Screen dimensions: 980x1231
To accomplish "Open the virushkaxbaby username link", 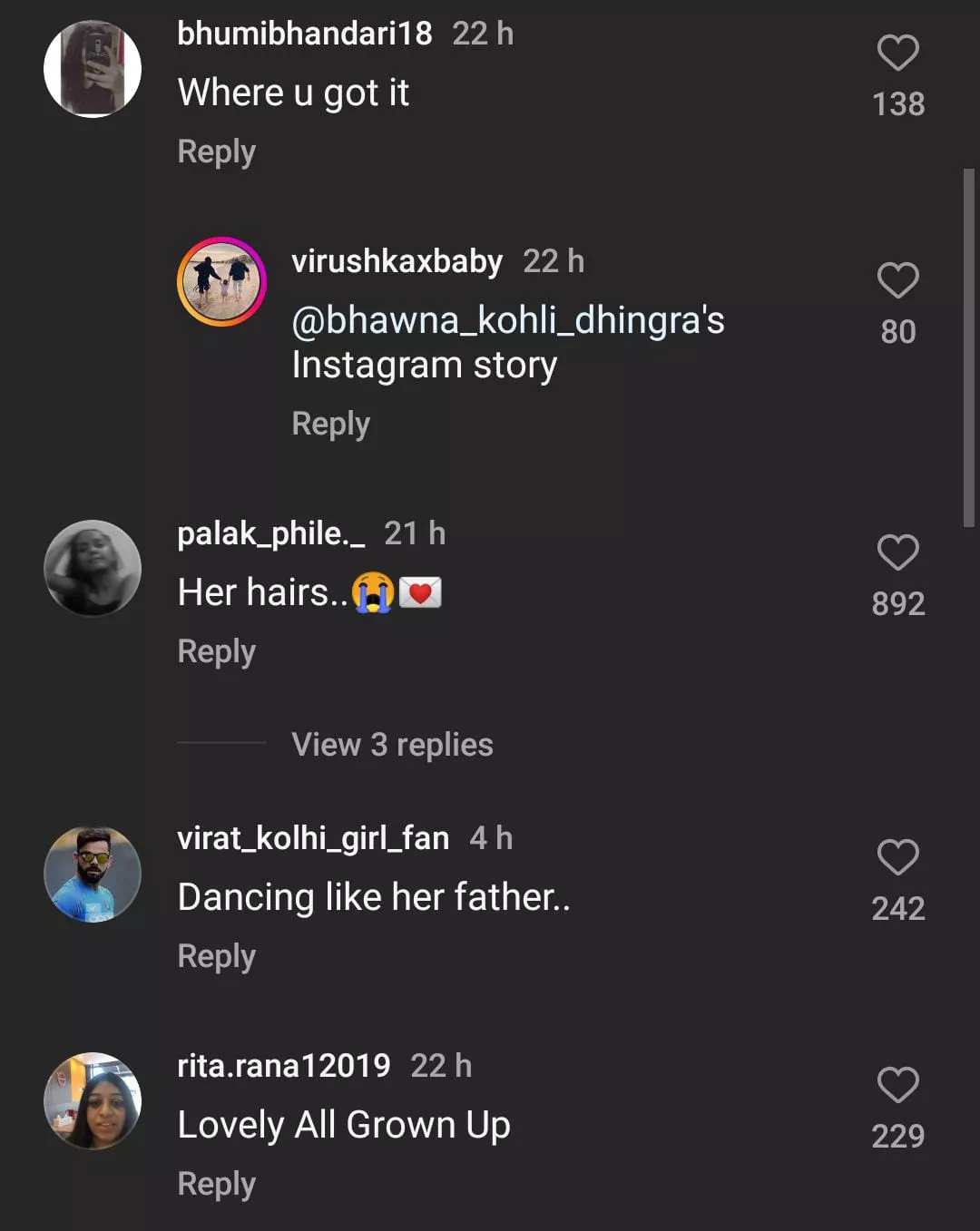I will (x=397, y=261).
